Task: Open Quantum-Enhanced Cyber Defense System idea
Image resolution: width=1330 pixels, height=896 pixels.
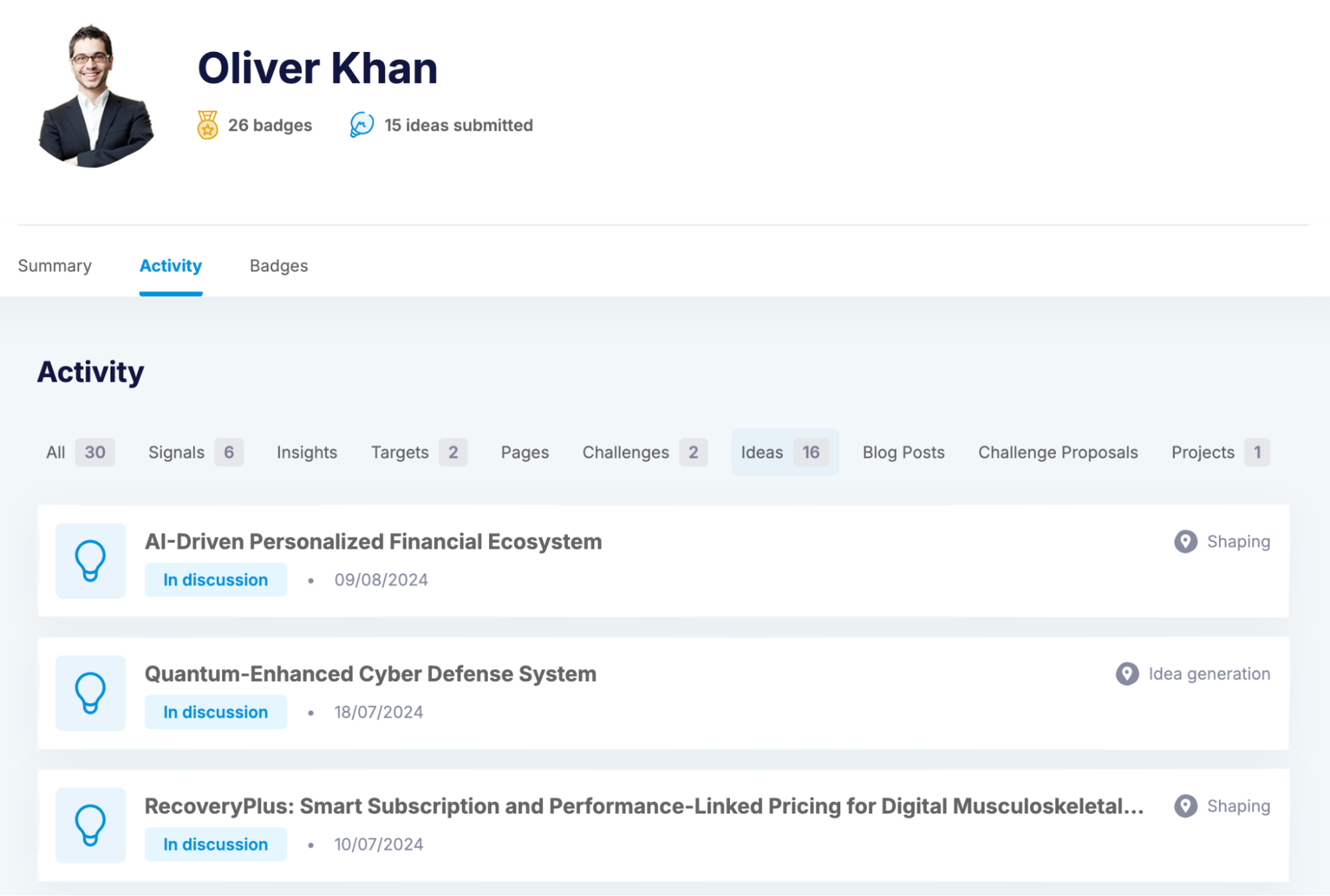Action: pyautogui.click(x=371, y=674)
